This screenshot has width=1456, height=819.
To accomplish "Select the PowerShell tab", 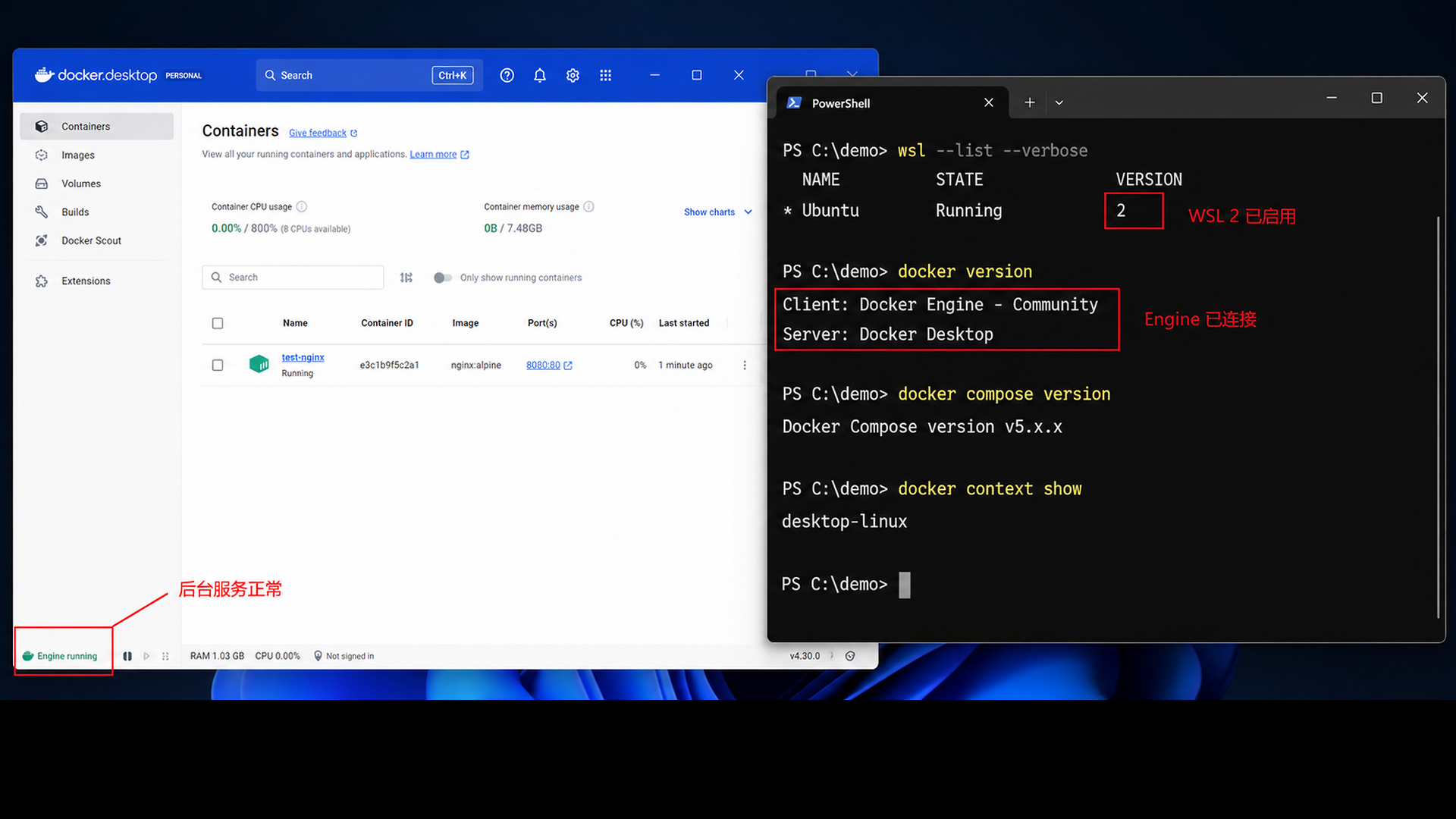I will click(892, 103).
